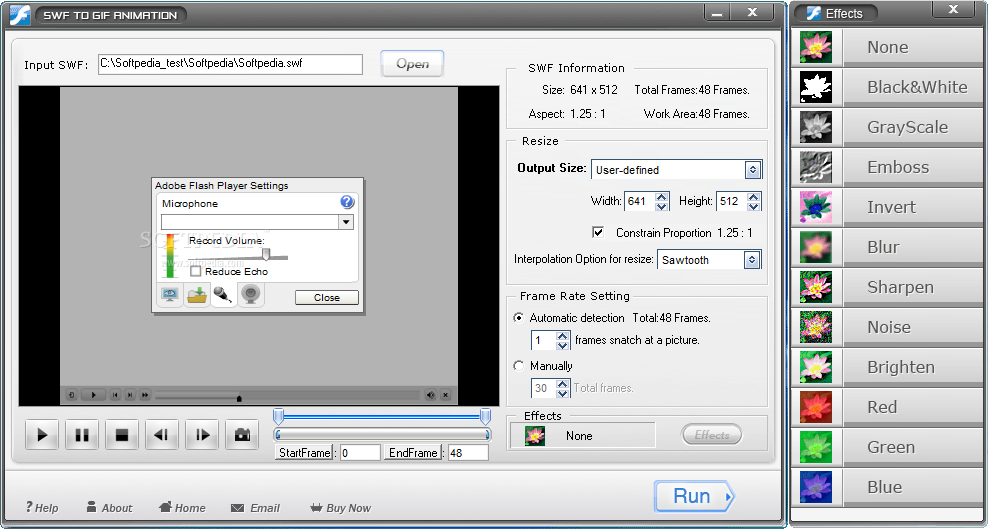Viewport: 988px width, 529px height.
Task: Apply the Red tint effect
Action: pyautogui.click(x=887, y=407)
